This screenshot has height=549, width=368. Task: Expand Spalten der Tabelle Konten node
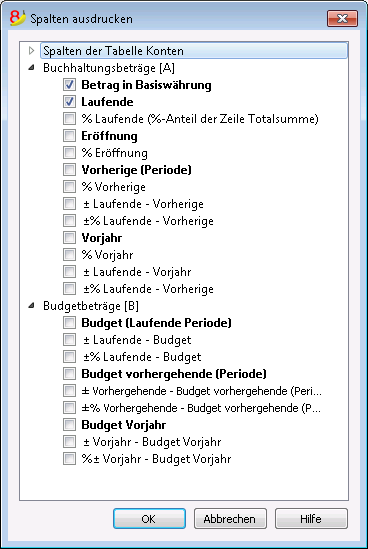pos(32,51)
